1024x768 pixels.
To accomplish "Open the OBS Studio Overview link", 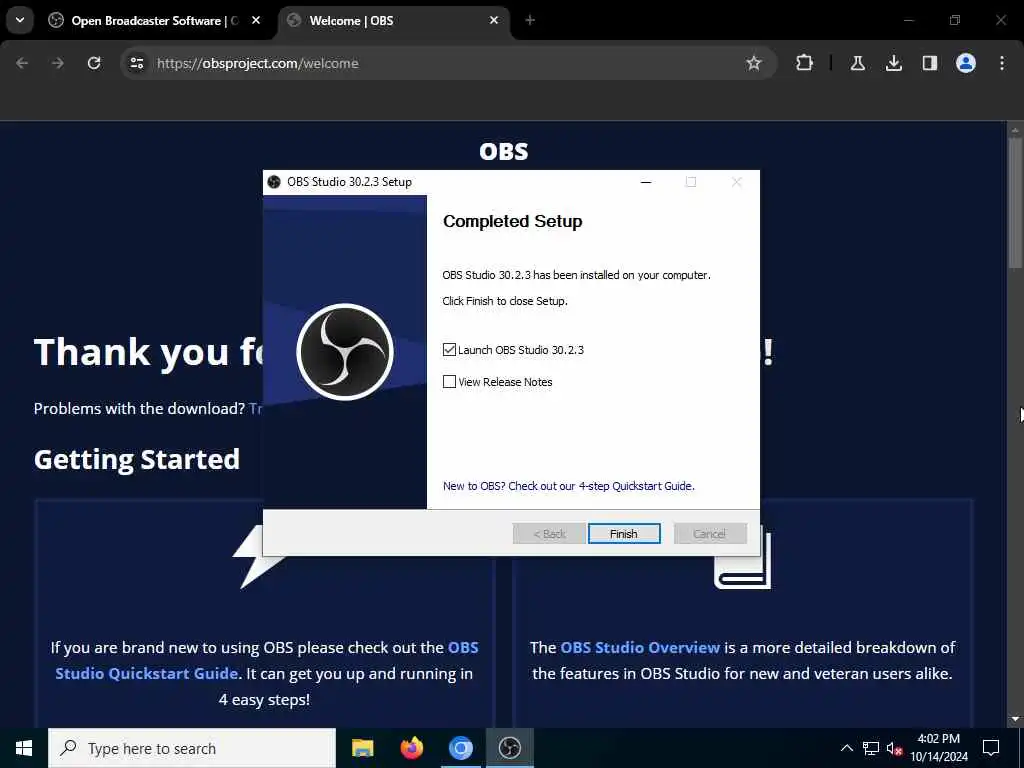I will pyautogui.click(x=640, y=648).
